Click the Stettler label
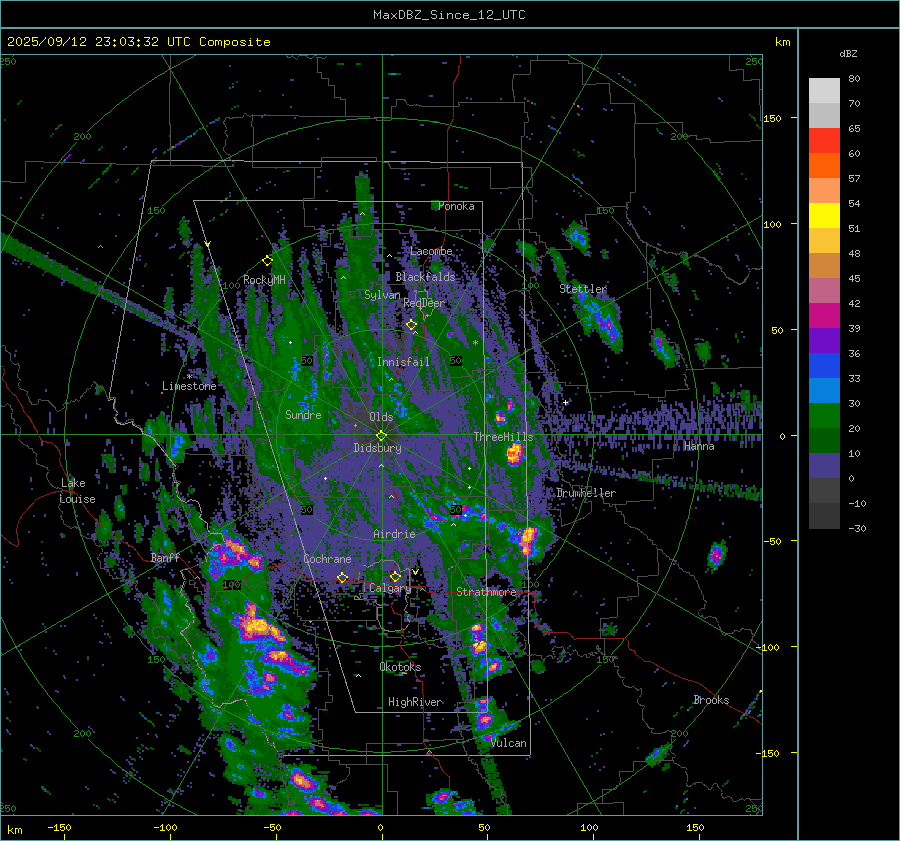Viewport: 900px width, 841px height. coord(583,289)
